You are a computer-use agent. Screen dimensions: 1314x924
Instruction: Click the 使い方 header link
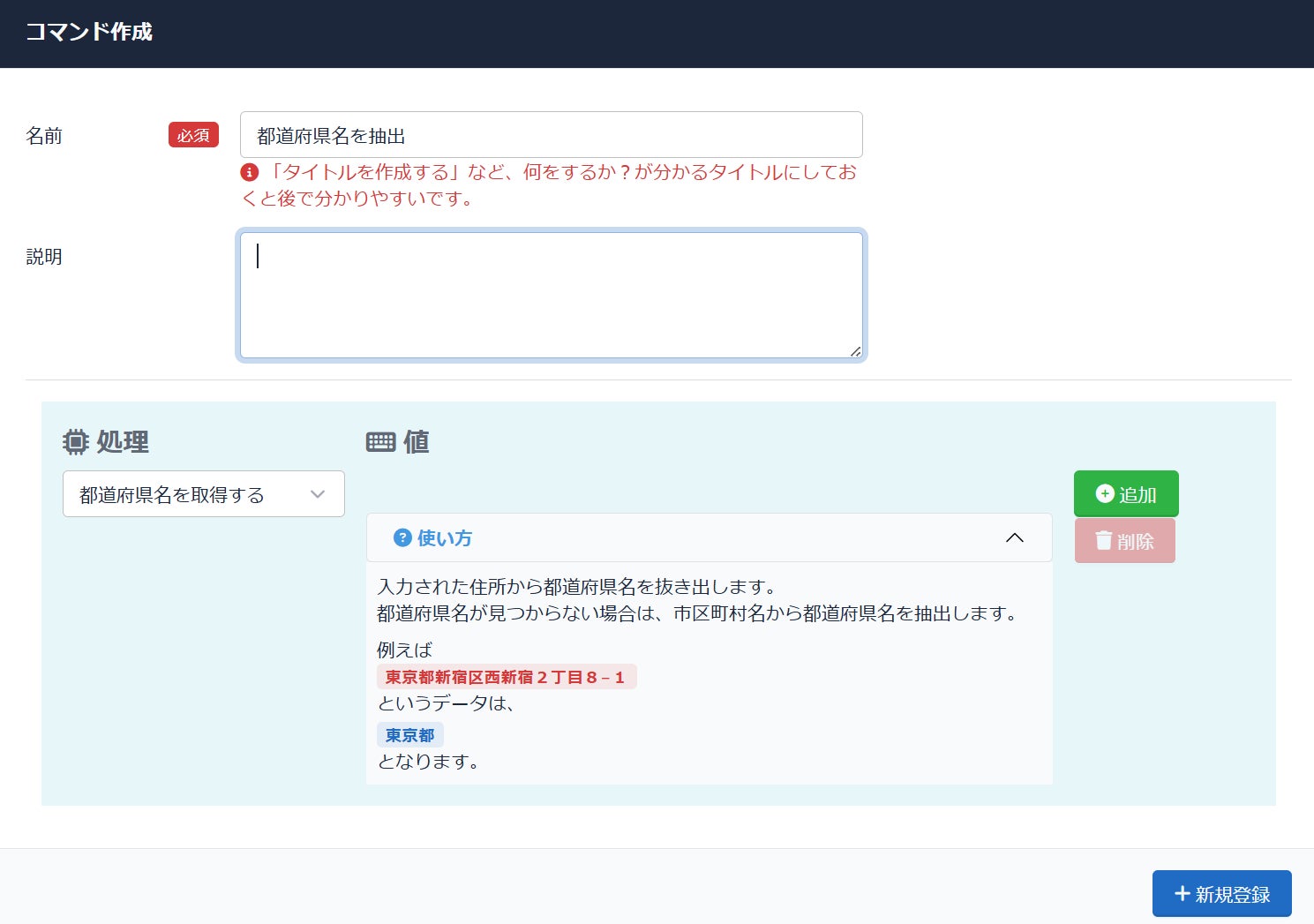(x=432, y=537)
